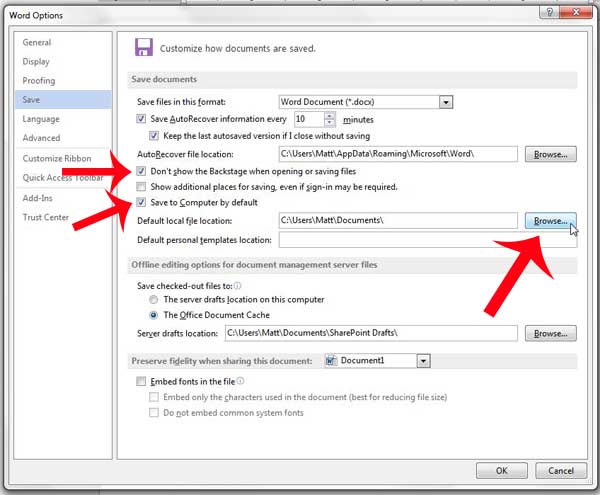Close the Word Options dialog window
This screenshot has width=600, height=495.
tap(576, 12)
